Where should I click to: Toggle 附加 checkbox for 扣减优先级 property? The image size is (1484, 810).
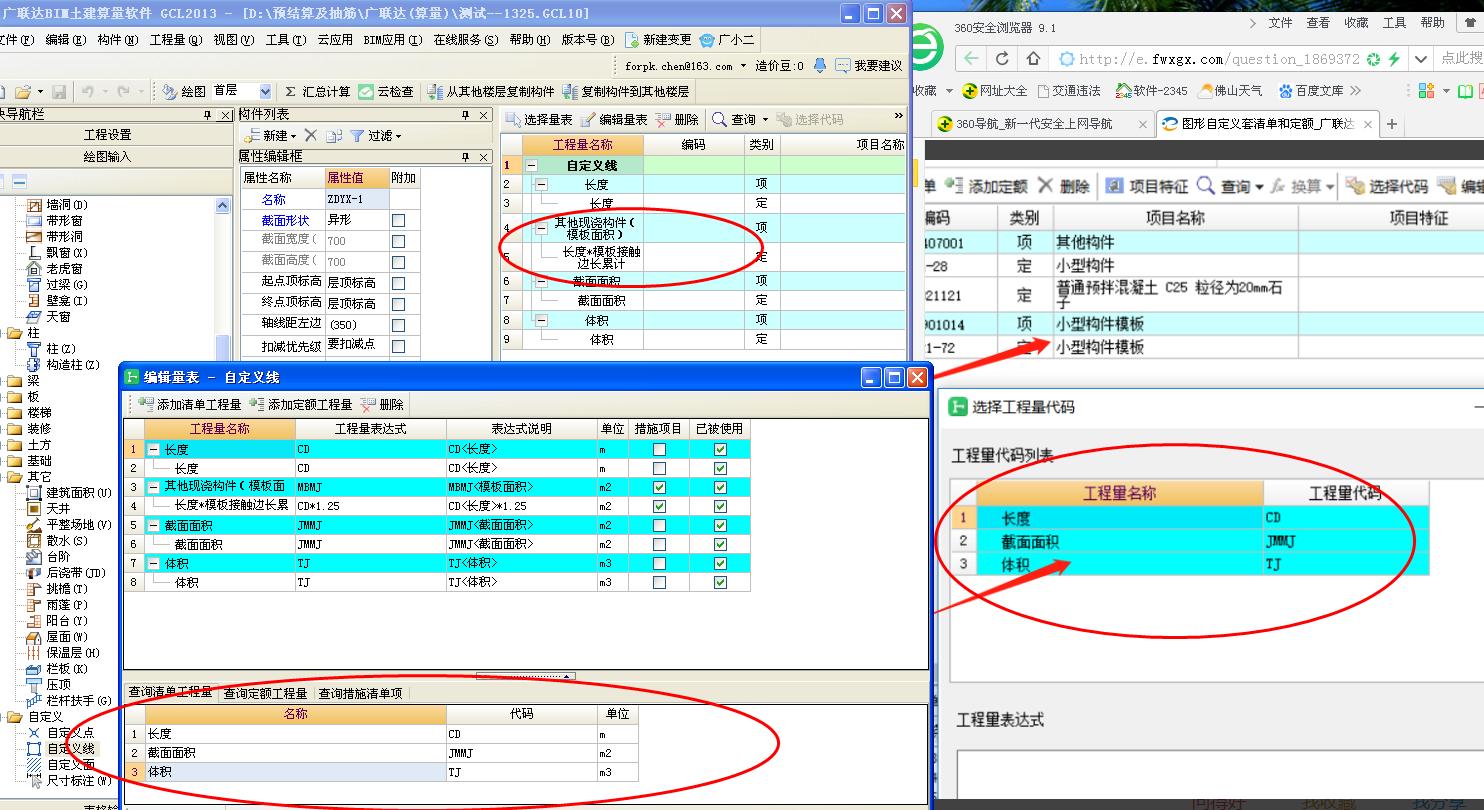pos(399,346)
